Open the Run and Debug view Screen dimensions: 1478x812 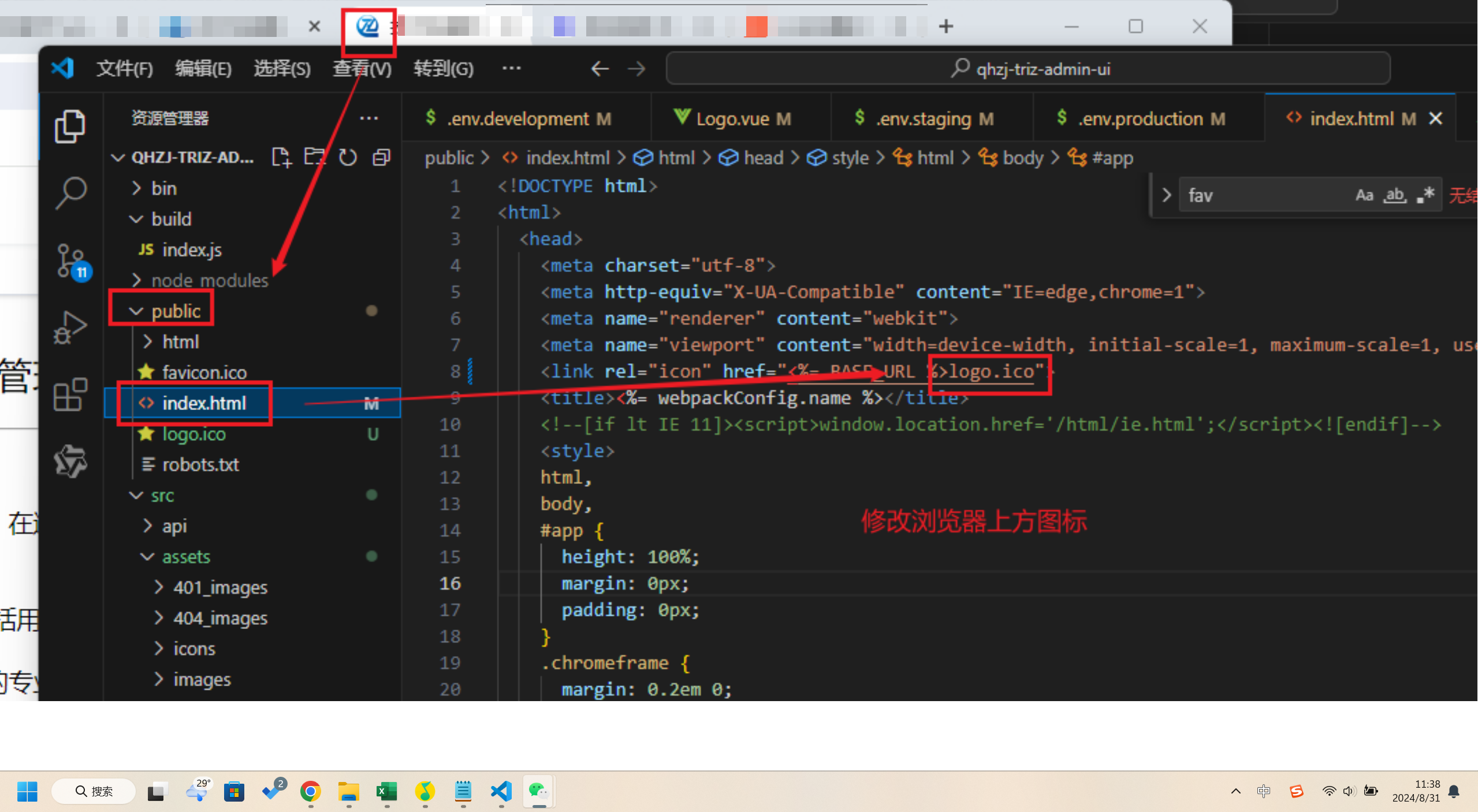tap(70, 327)
